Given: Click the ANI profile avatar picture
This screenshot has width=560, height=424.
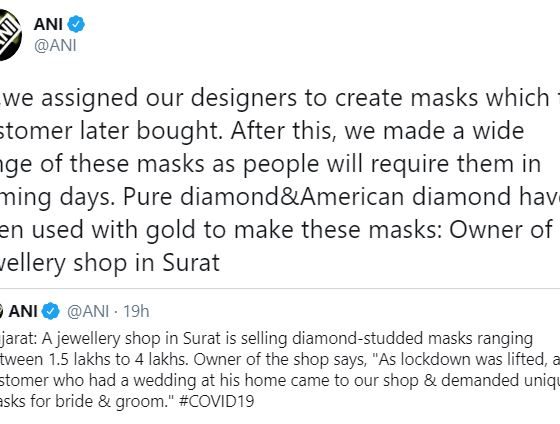Looking at the screenshot, I should (x=10, y=35).
